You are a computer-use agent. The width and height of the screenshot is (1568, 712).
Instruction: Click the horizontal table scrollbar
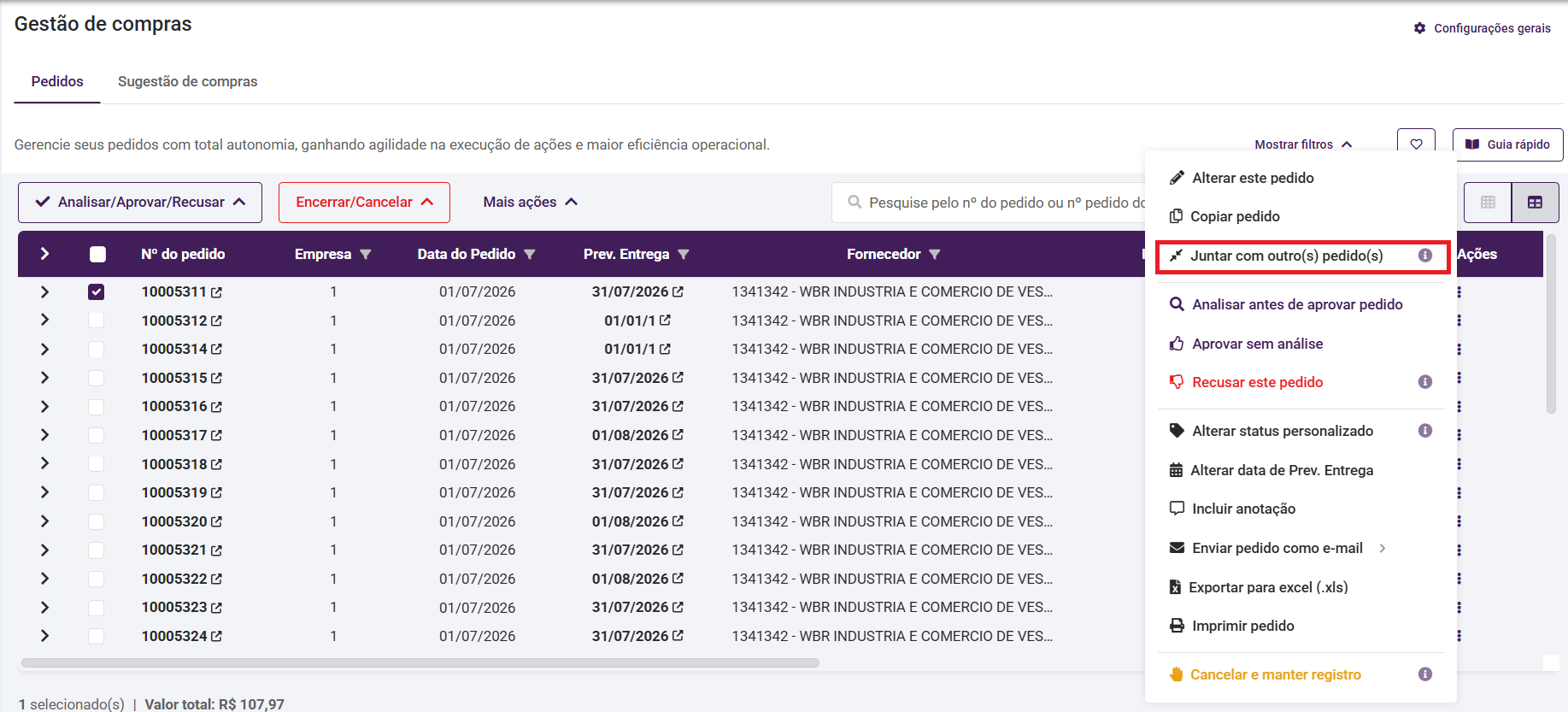[x=420, y=662]
